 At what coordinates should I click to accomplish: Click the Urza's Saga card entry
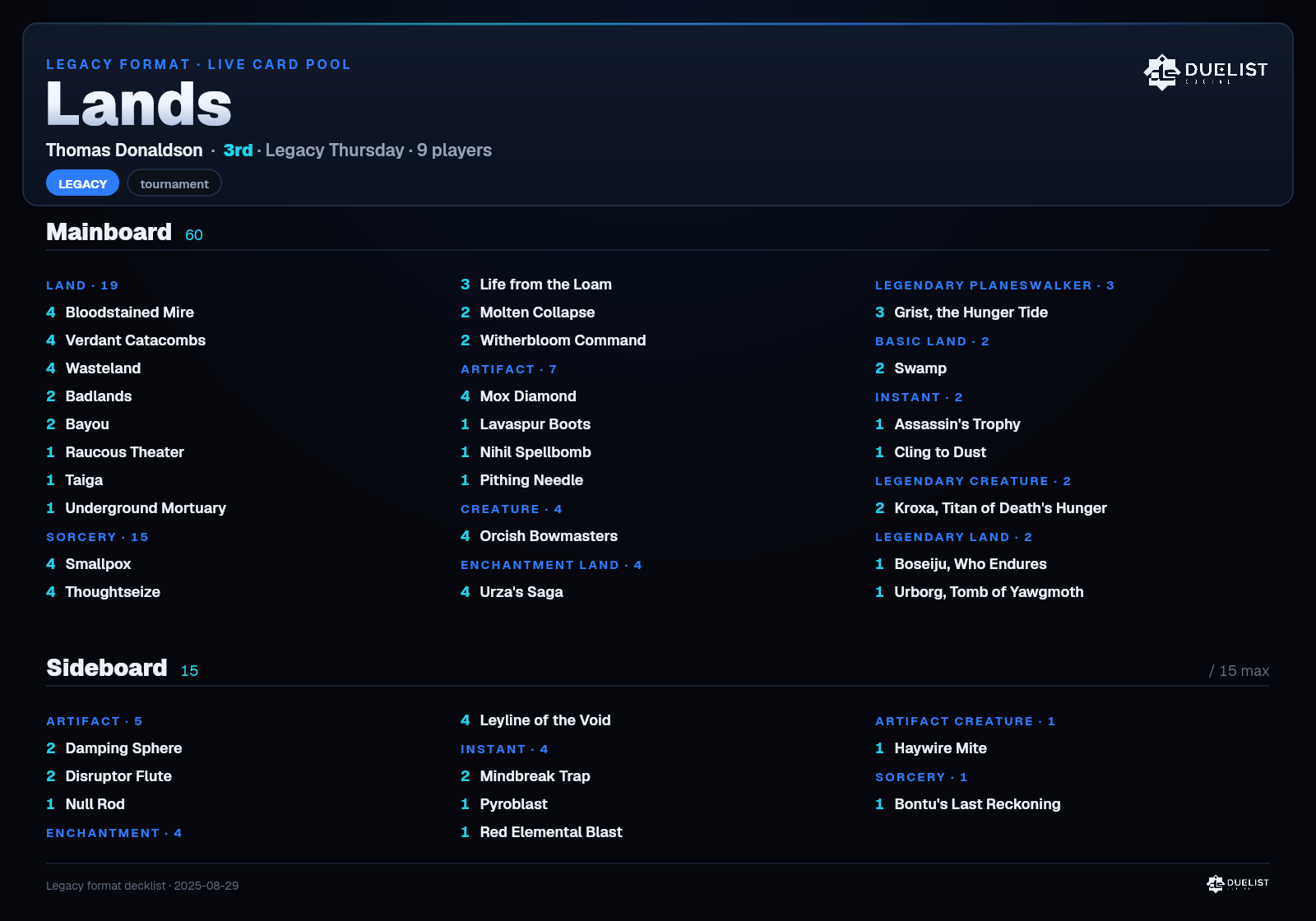[x=512, y=592]
